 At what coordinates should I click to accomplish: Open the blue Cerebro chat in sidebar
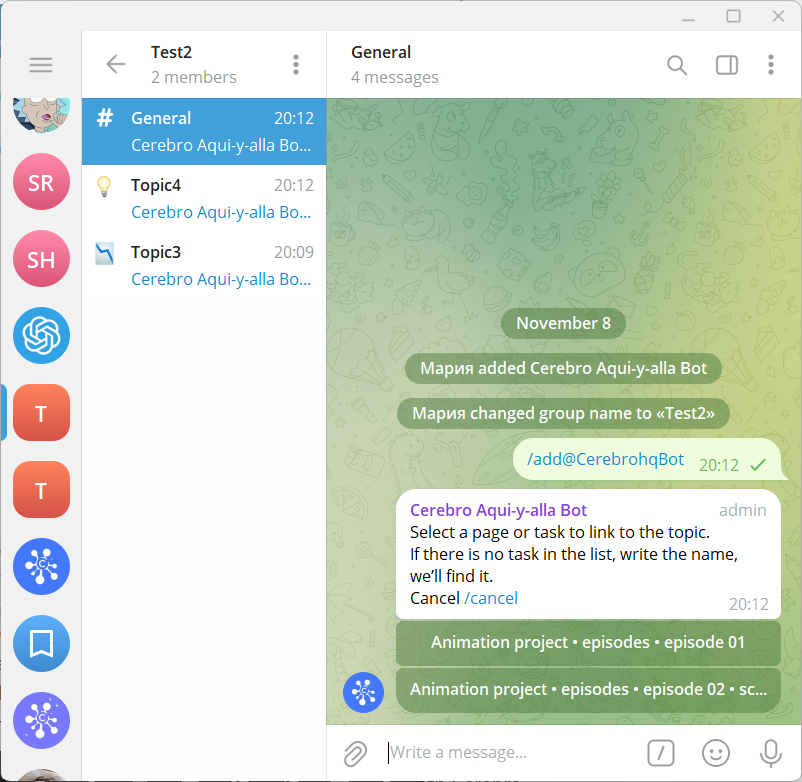pos(41,566)
